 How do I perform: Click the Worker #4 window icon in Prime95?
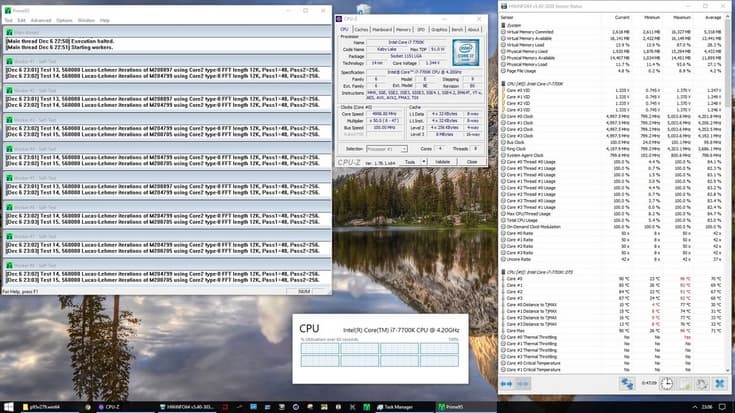pyautogui.click(x=9, y=149)
